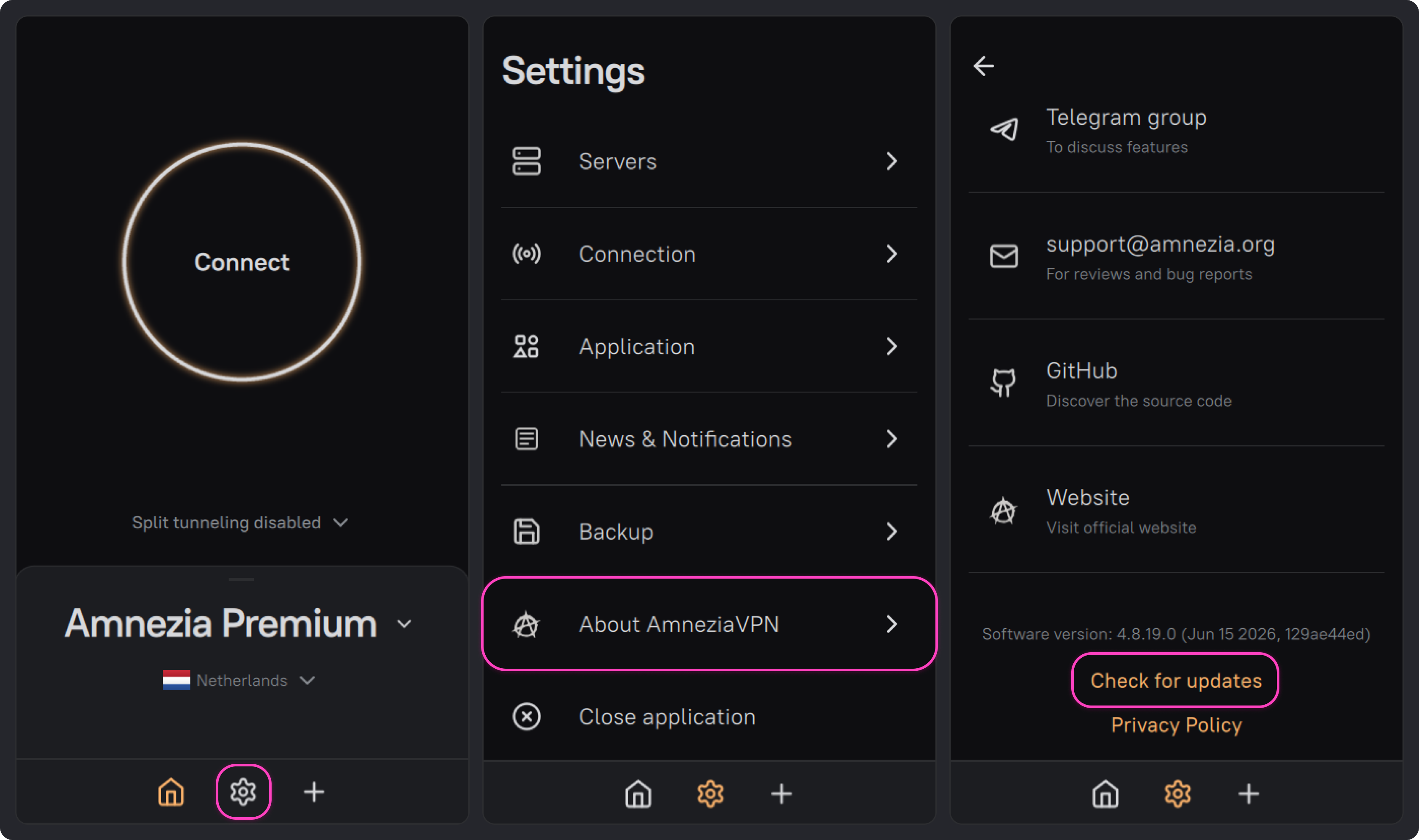
Task: Click the back arrow in About screen
Action: (x=984, y=66)
